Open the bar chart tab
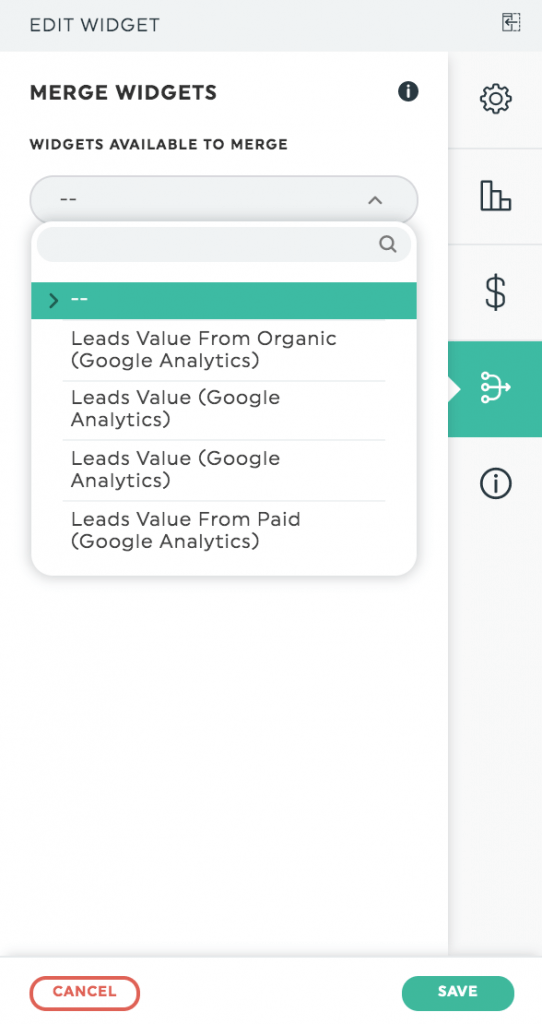The width and height of the screenshot is (542, 1024). [x=496, y=196]
